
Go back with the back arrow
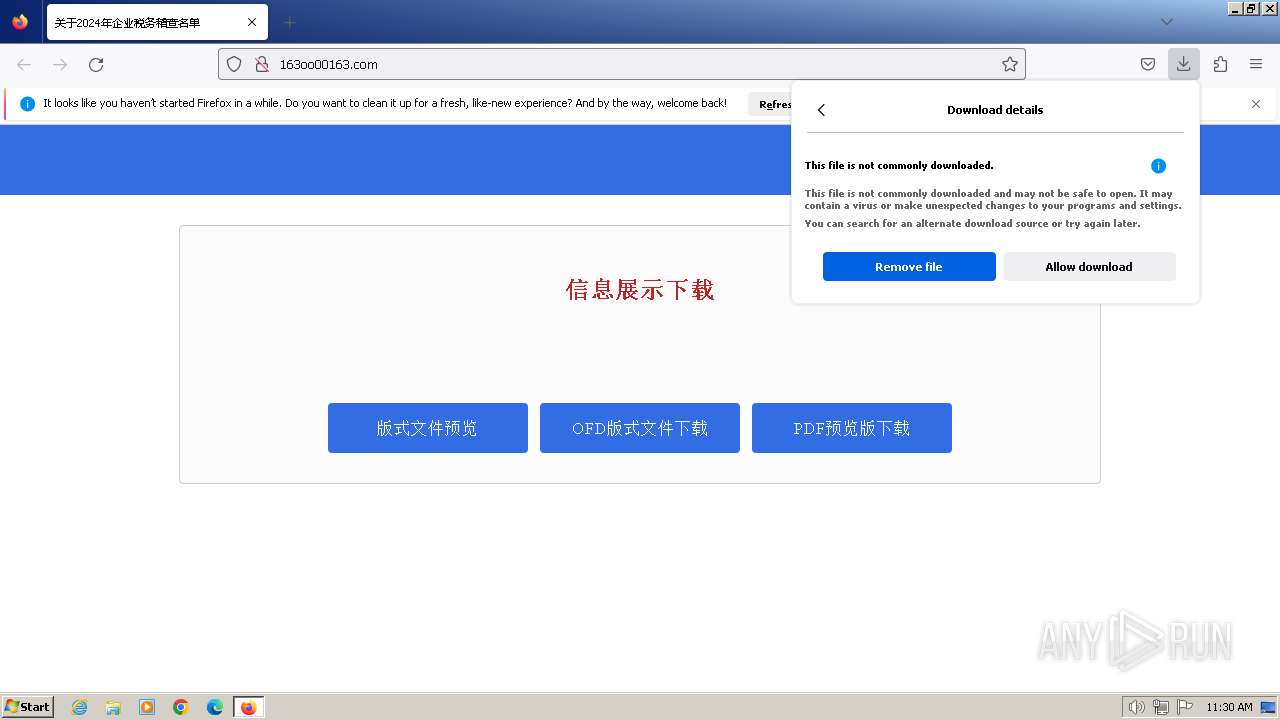tap(24, 64)
